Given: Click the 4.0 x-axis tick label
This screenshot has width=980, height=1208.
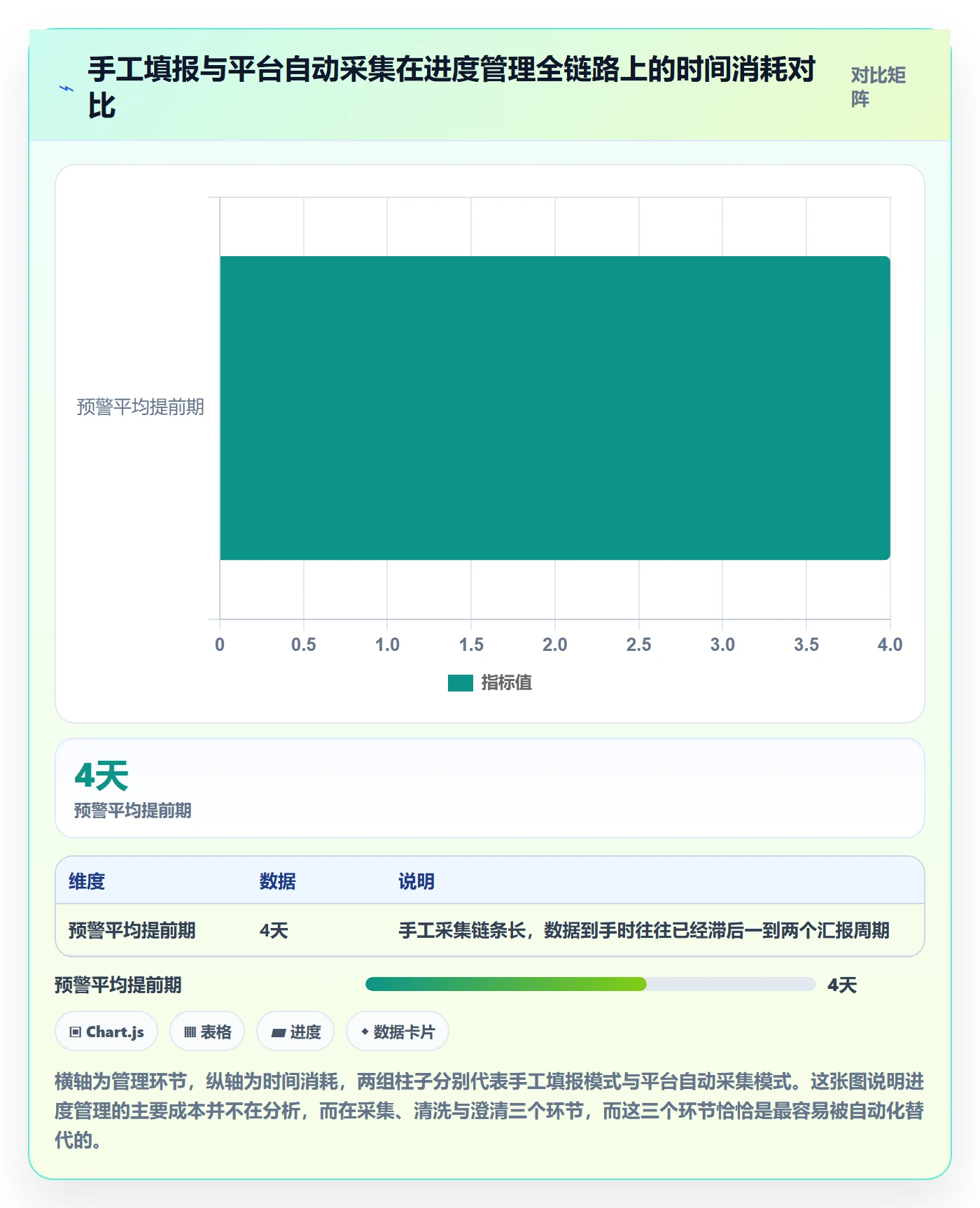Looking at the screenshot, I should tap(890, 645).
